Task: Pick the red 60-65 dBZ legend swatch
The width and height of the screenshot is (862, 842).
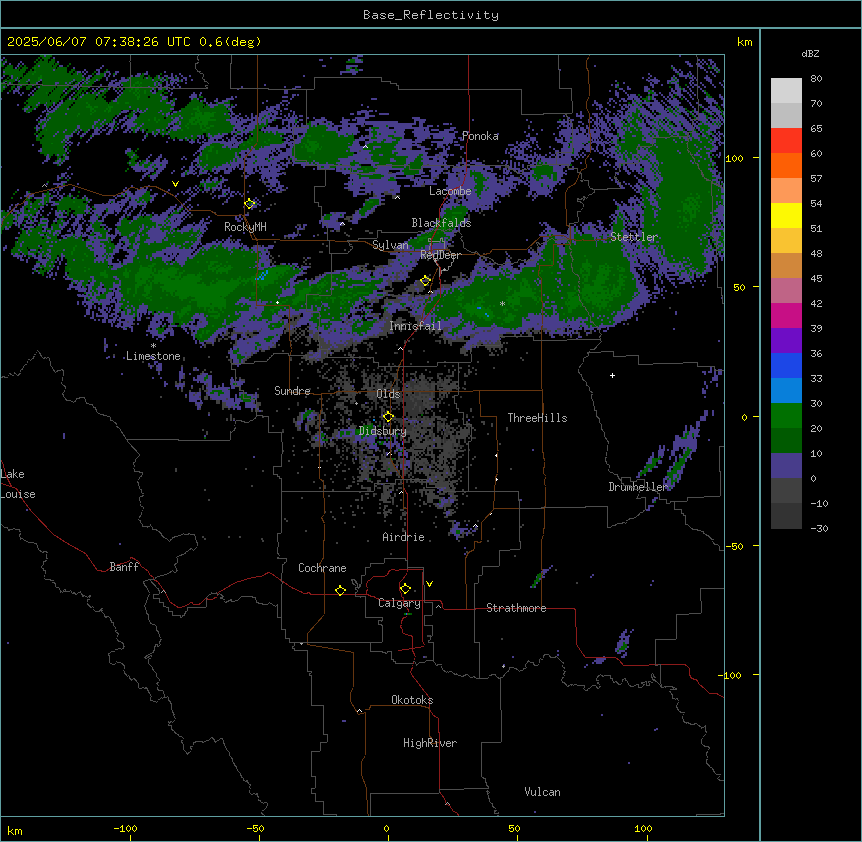Action: click(786, 141)
